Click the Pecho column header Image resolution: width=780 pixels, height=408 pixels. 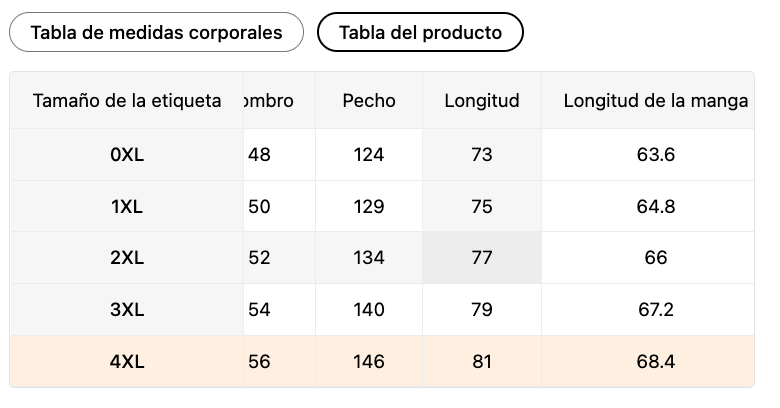point(369,101)
